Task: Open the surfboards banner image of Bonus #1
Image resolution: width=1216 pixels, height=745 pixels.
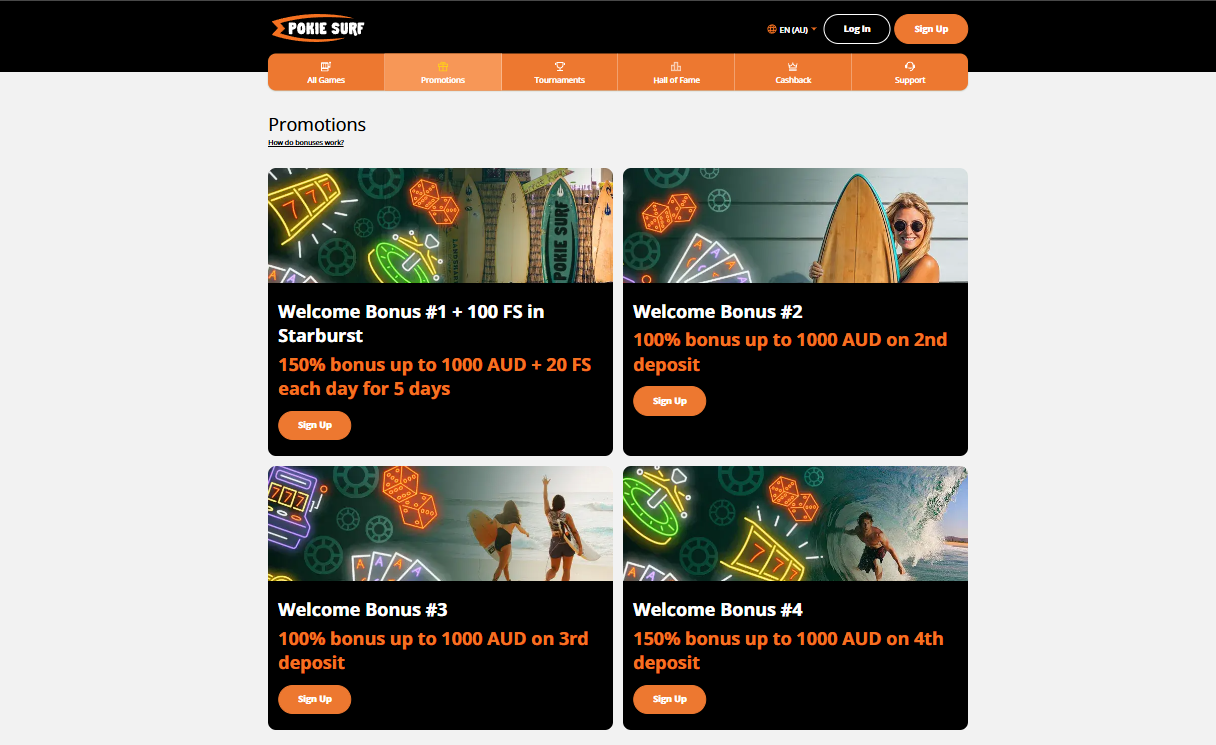Action: click(440, 225)
